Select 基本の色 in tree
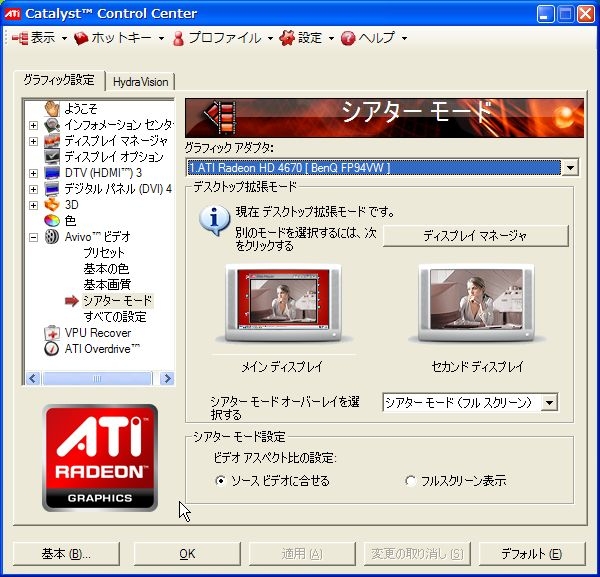Image resolution: width=600 pixels, height=577 pixels. coord(106,269)
